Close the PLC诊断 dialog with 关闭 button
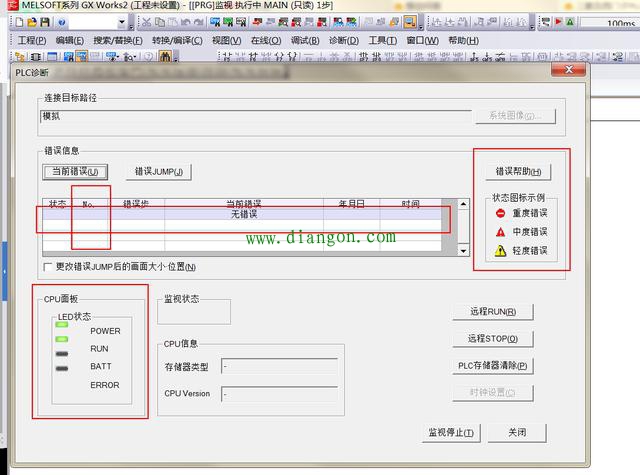The image size is (640, 475). (516, 433)
